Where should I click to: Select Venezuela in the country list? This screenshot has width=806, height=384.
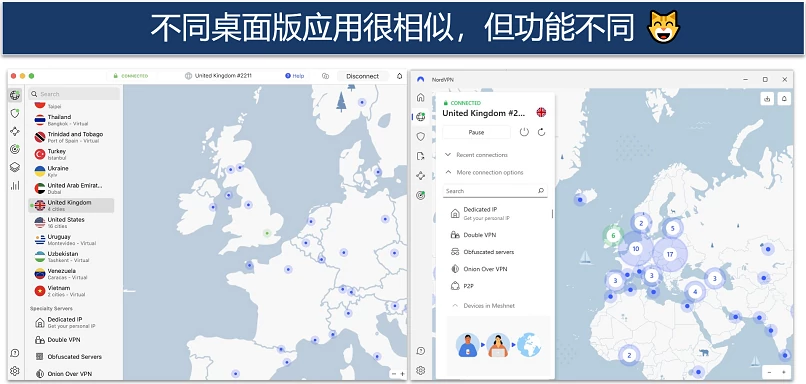(71, 273)
